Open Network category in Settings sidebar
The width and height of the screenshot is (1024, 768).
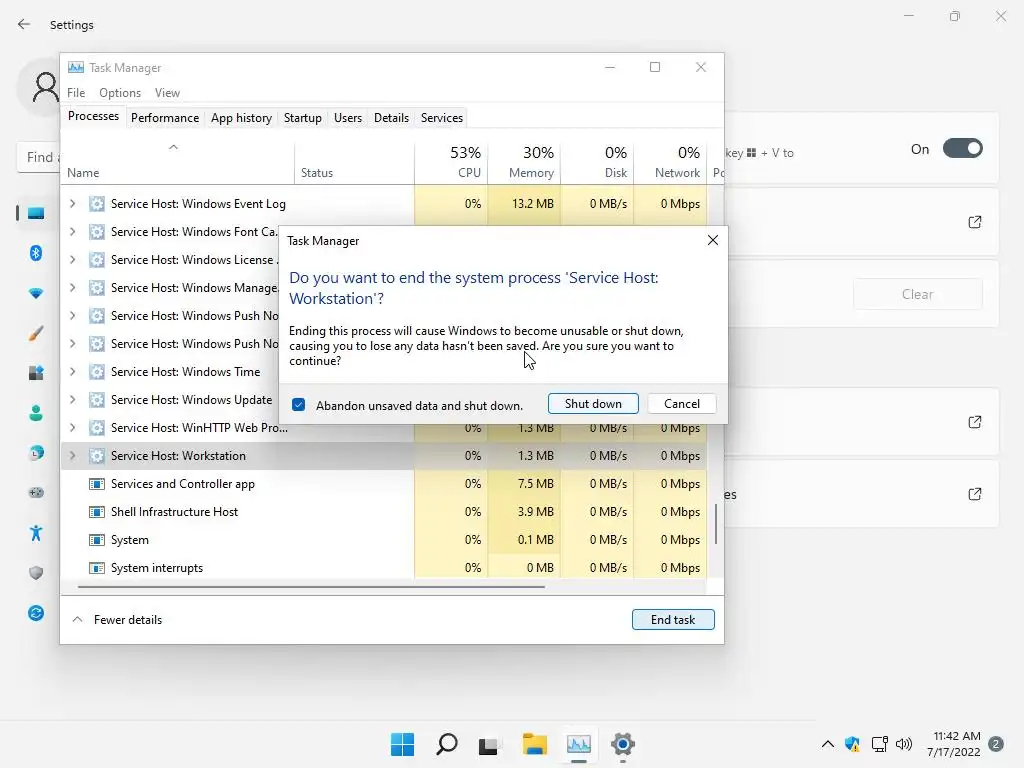[36, 293]
